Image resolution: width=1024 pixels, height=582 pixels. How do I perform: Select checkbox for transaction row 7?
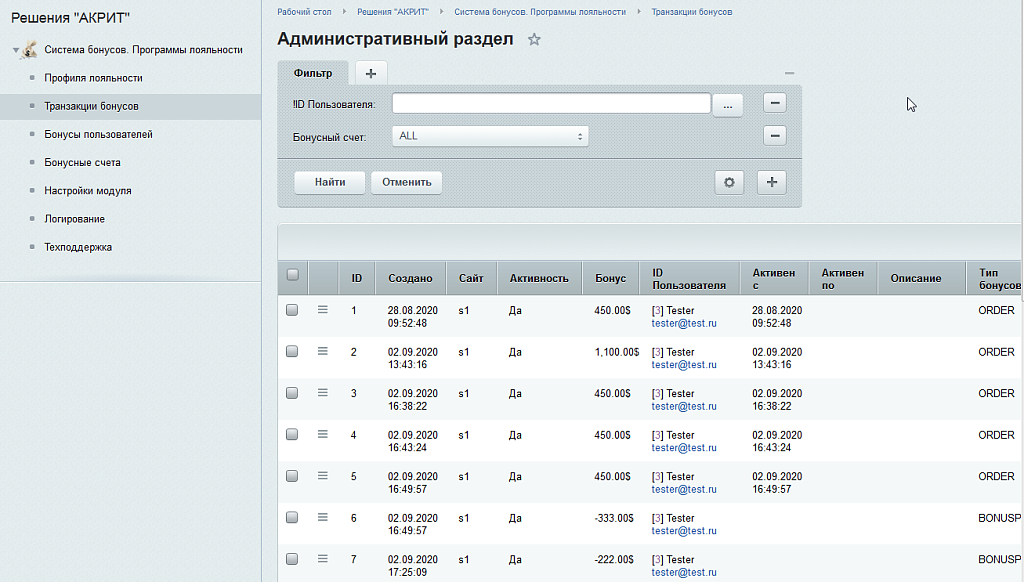[x=291, y=560]
